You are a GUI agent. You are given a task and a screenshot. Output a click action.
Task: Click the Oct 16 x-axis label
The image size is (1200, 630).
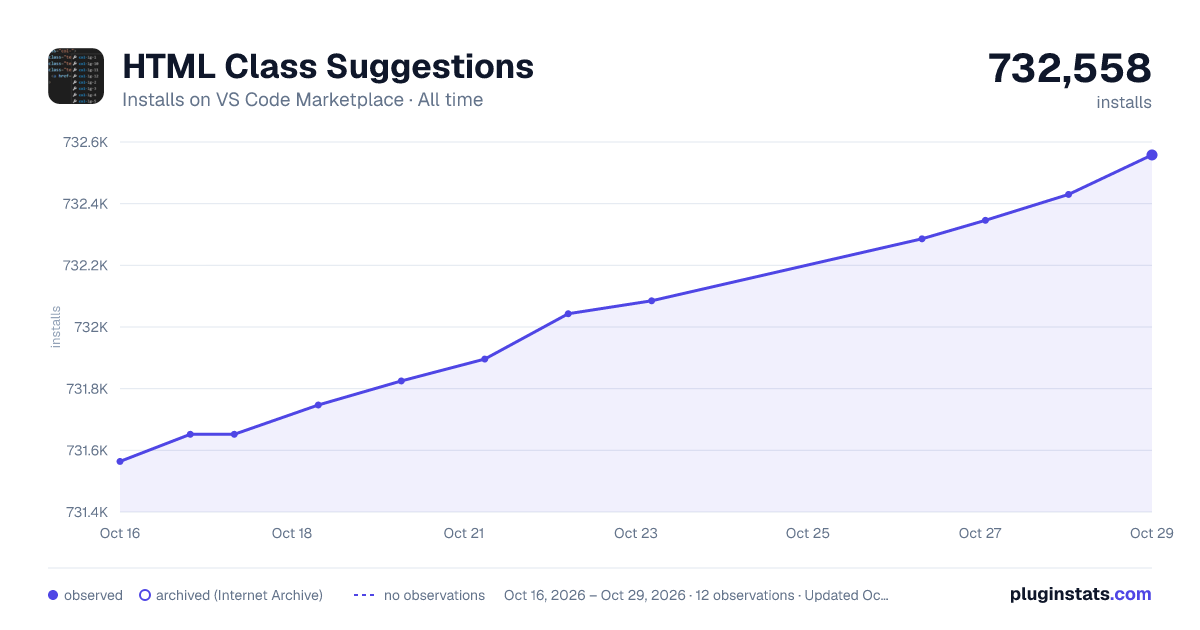click(120, 533)
